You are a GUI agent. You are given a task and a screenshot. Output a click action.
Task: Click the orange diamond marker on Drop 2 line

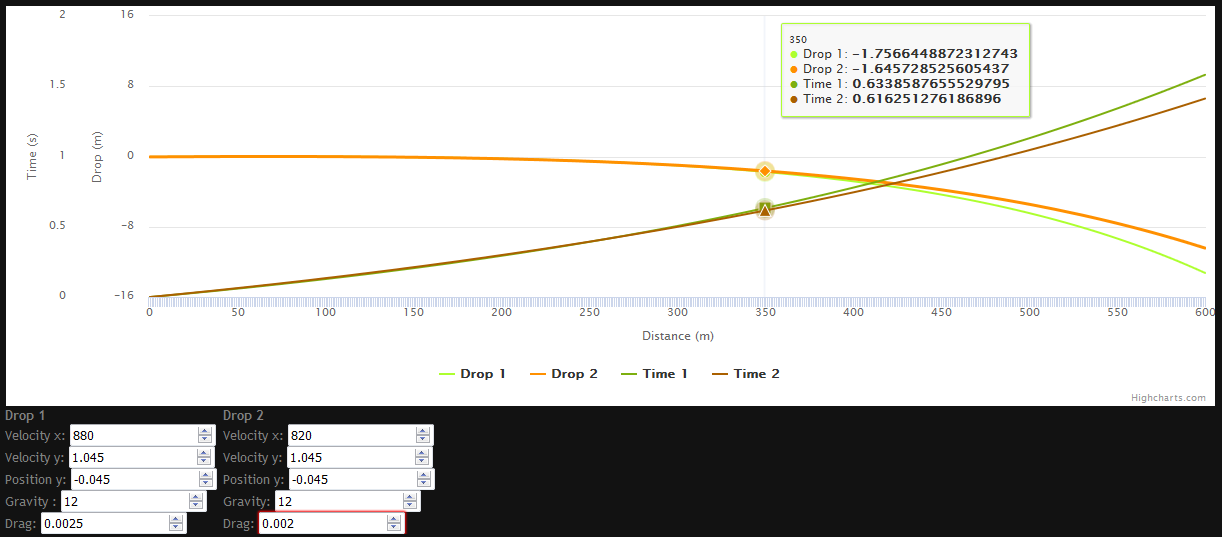(765, 171)
